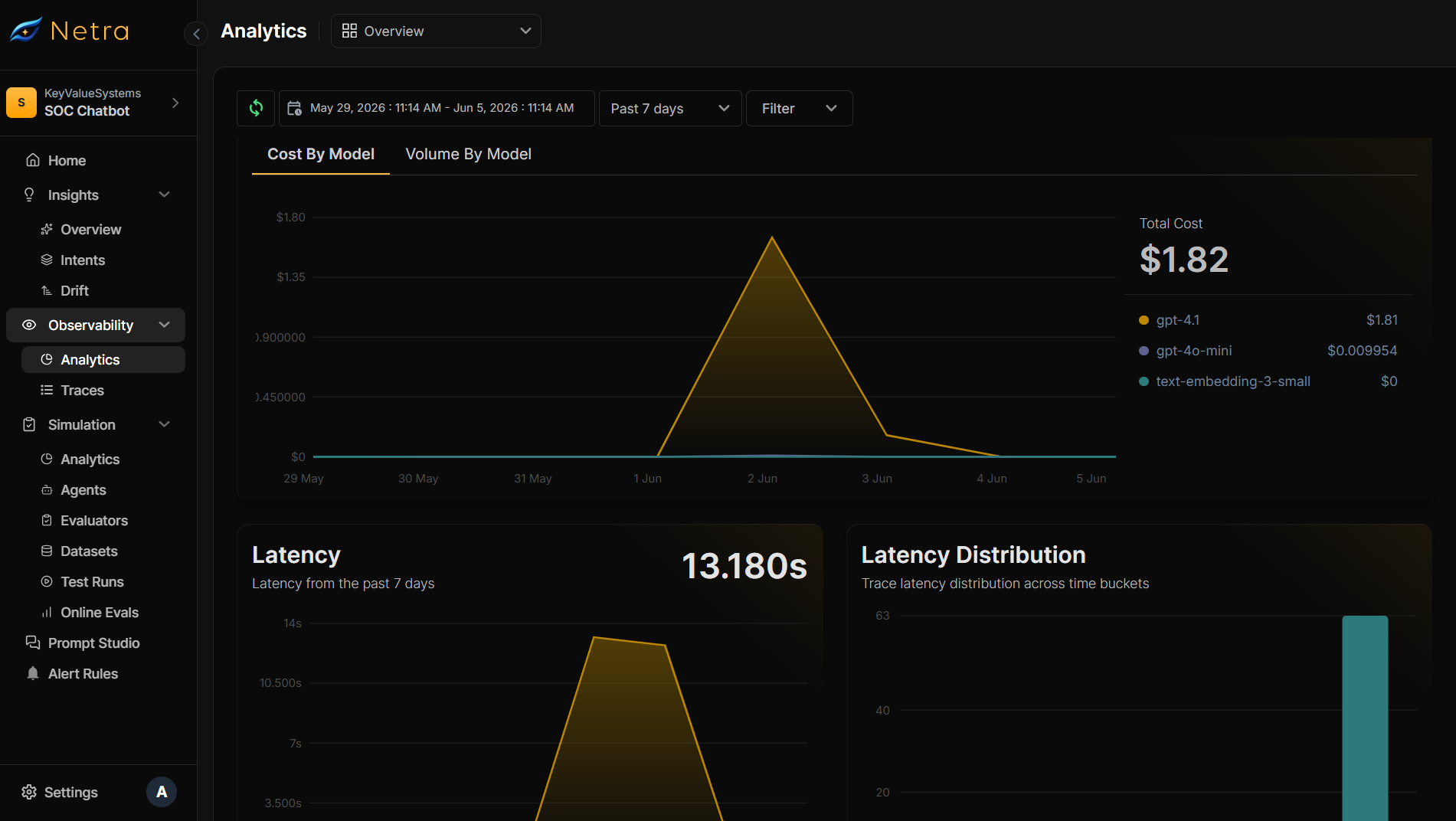The height and width of the screenshot is (821, 1456).
Task: Click the cost chart peak at 2 Jun
Action: point(772,237)
